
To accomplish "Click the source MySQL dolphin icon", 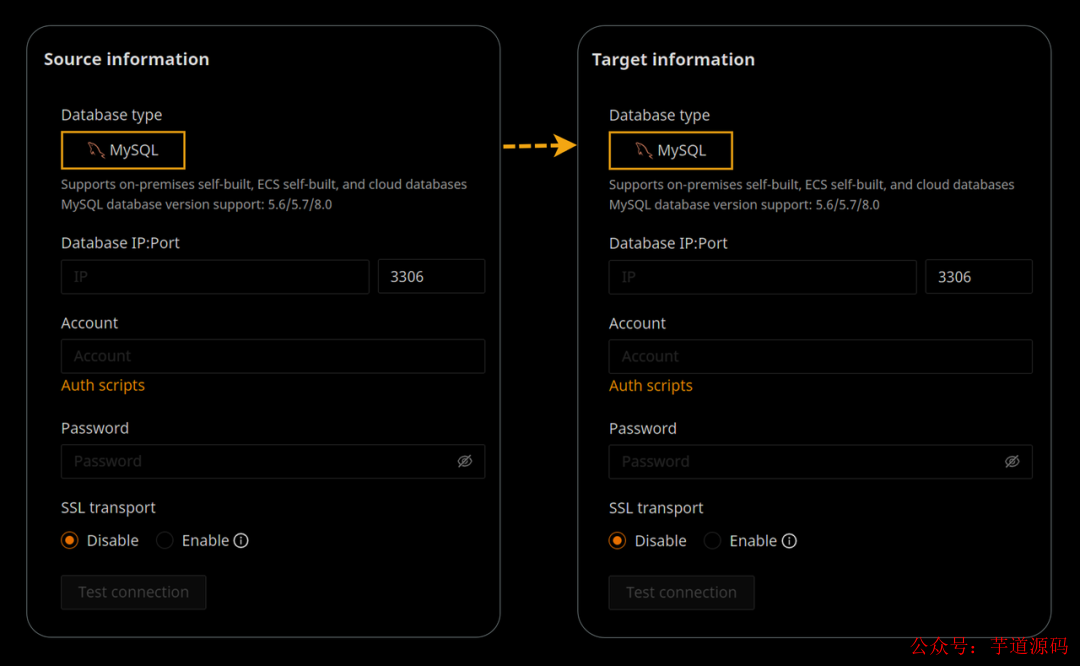I will (x=95, y=149).
